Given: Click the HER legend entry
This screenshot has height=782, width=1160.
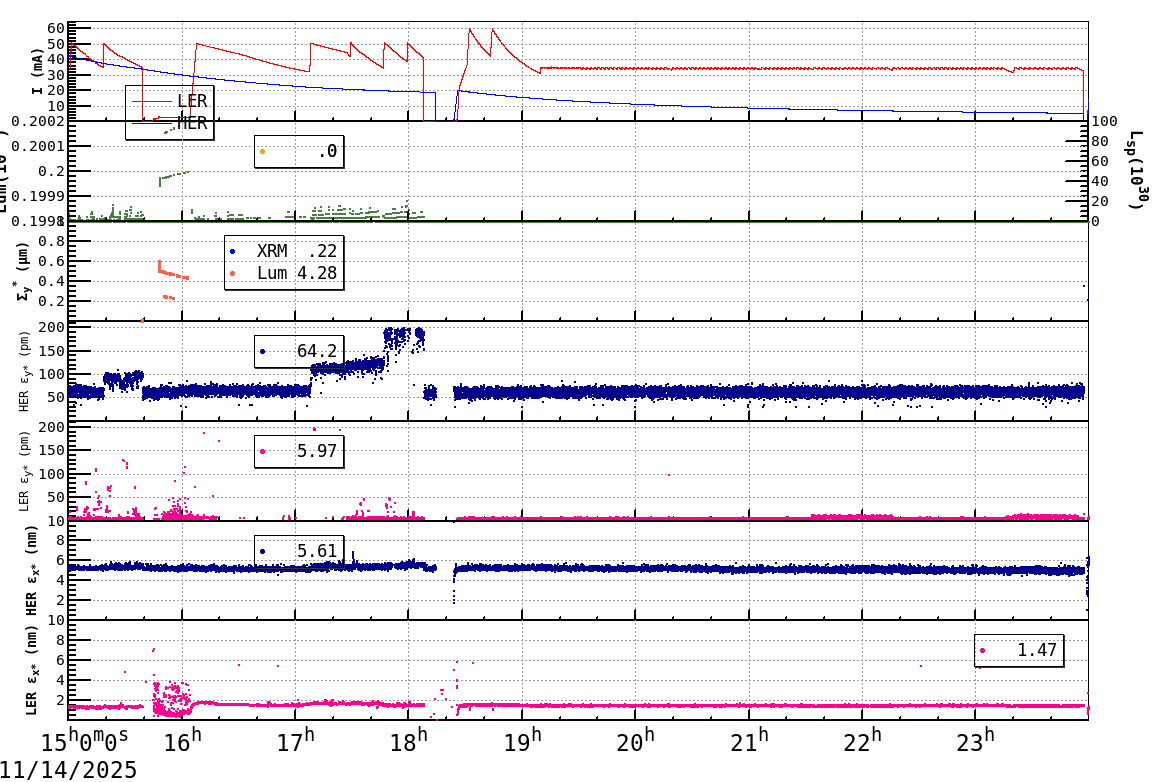Looking at the screenshot, I should point(169,123).
